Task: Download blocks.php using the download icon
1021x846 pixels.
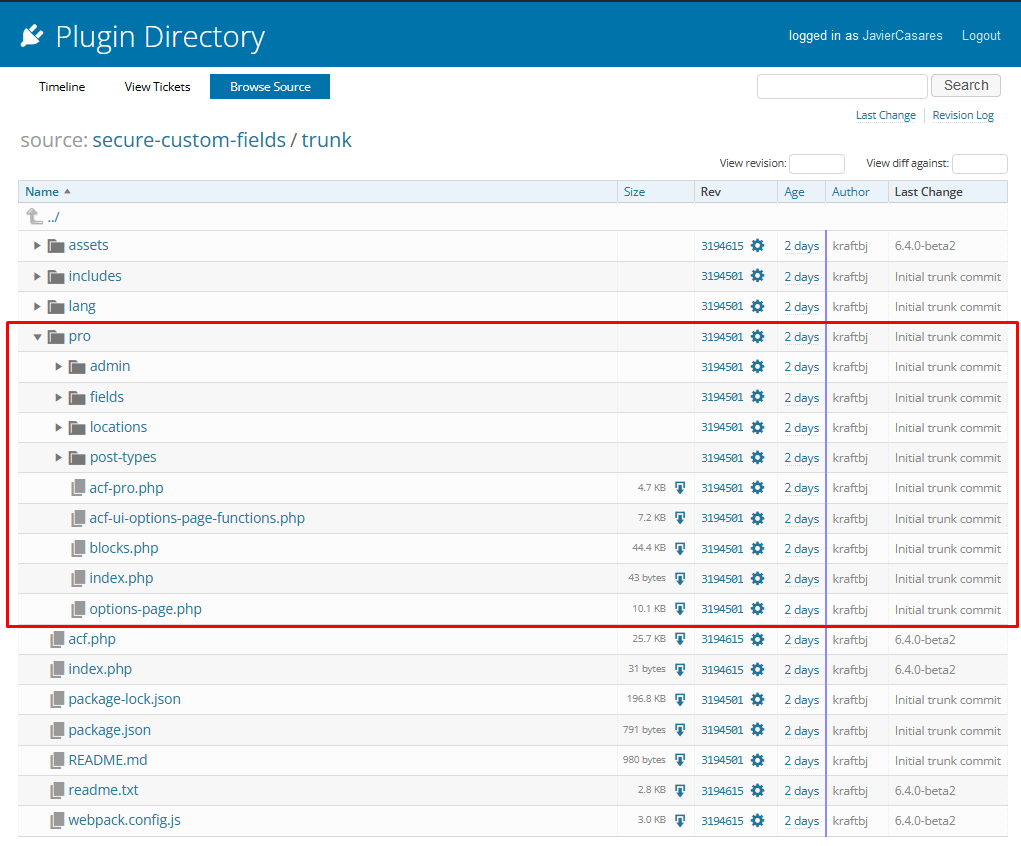Action: (x=680, y=548)
